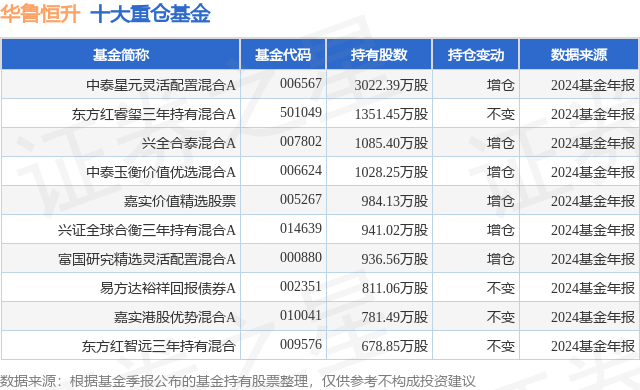The height and width of the screenshot is (390, 640).
Task: Open fund 东方红睿玺三年持有混合A
Action: (154, 114)
